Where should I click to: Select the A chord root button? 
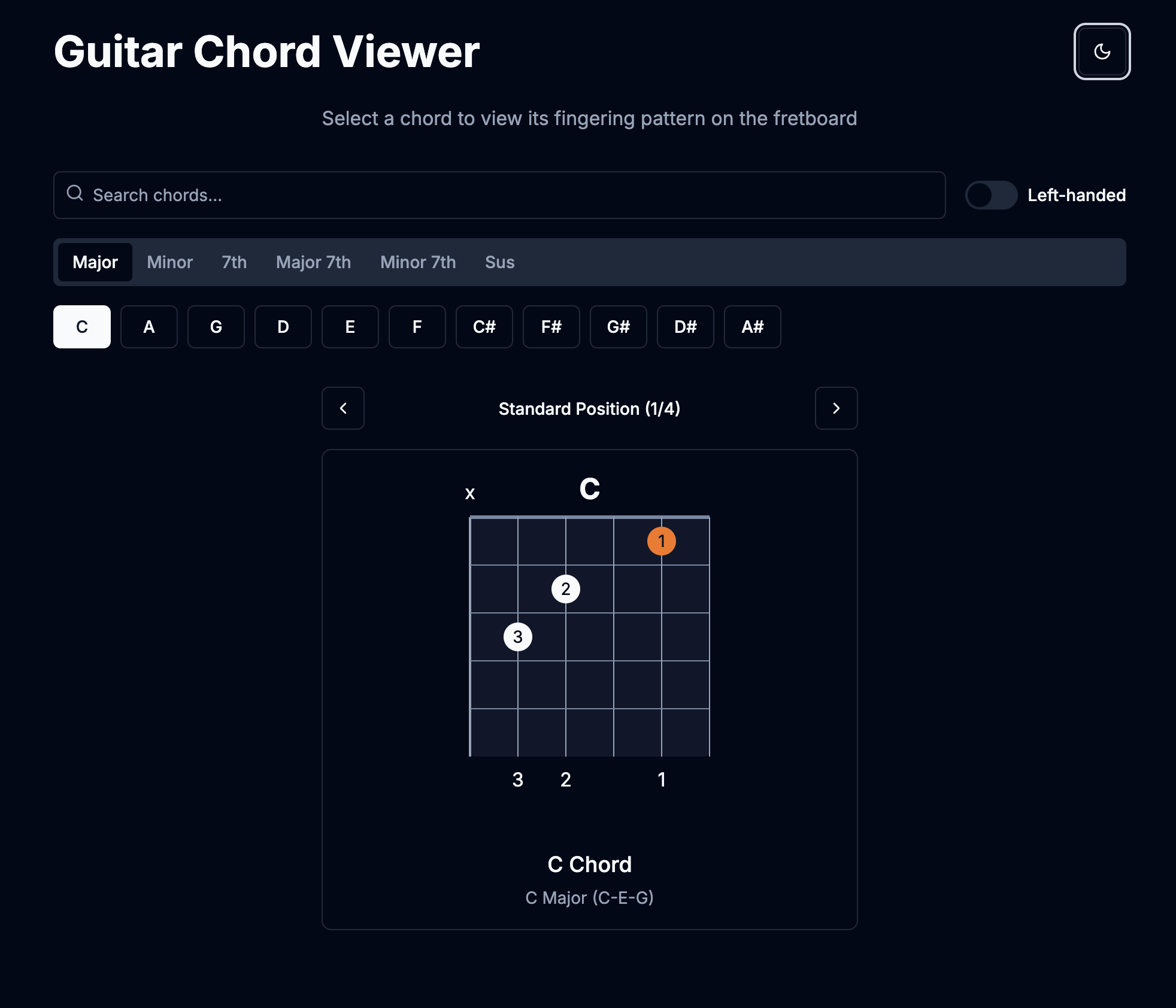(148, 327)
